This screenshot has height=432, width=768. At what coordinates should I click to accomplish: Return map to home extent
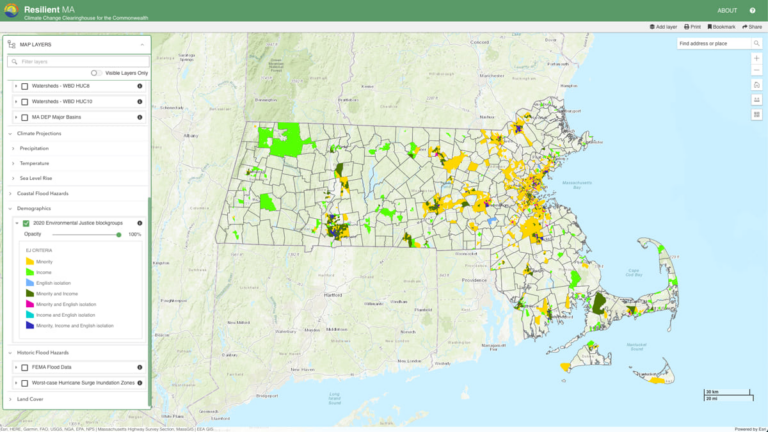756,85
